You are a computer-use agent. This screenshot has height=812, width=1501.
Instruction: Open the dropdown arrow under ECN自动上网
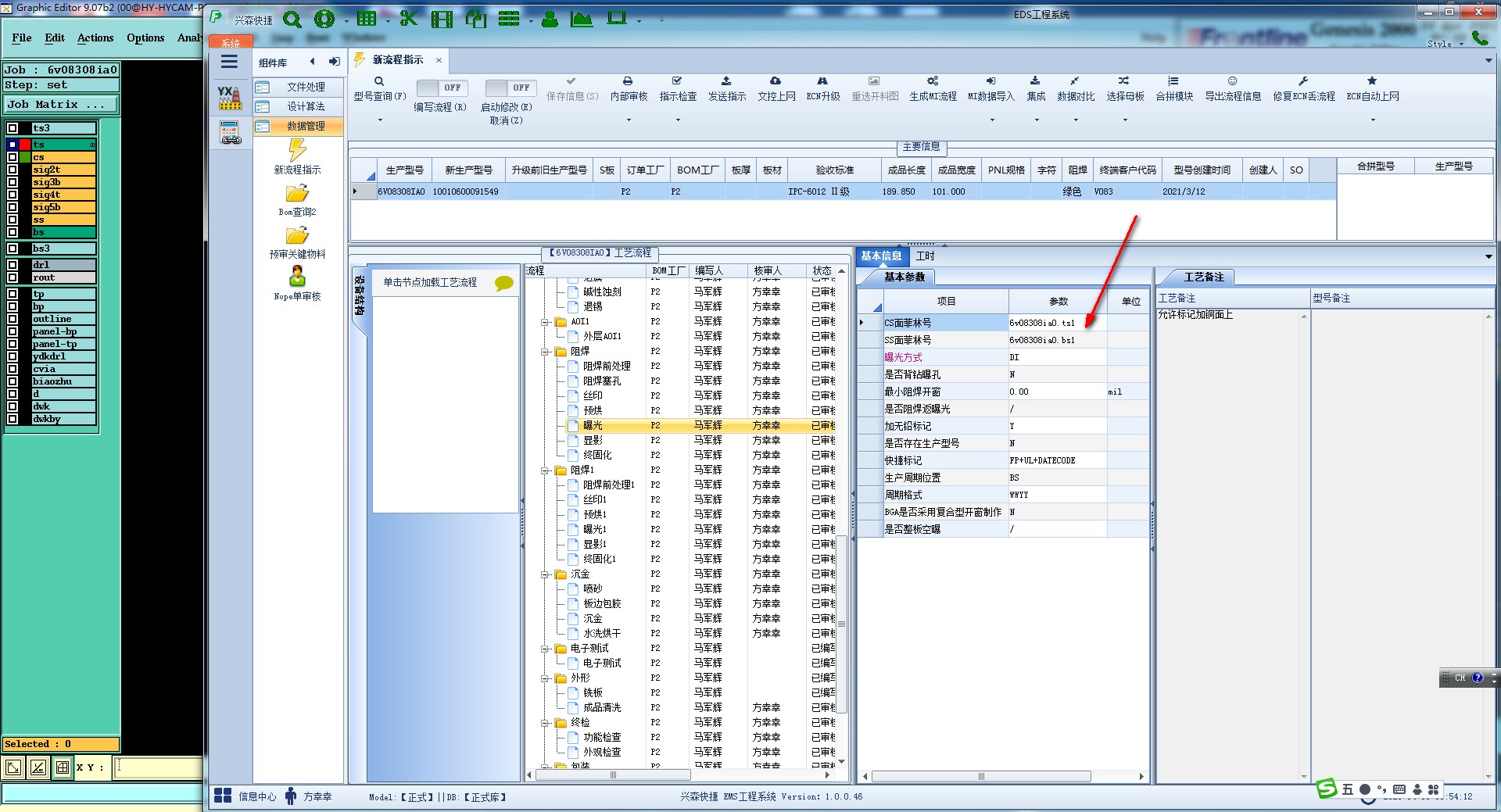(1373, 120)
